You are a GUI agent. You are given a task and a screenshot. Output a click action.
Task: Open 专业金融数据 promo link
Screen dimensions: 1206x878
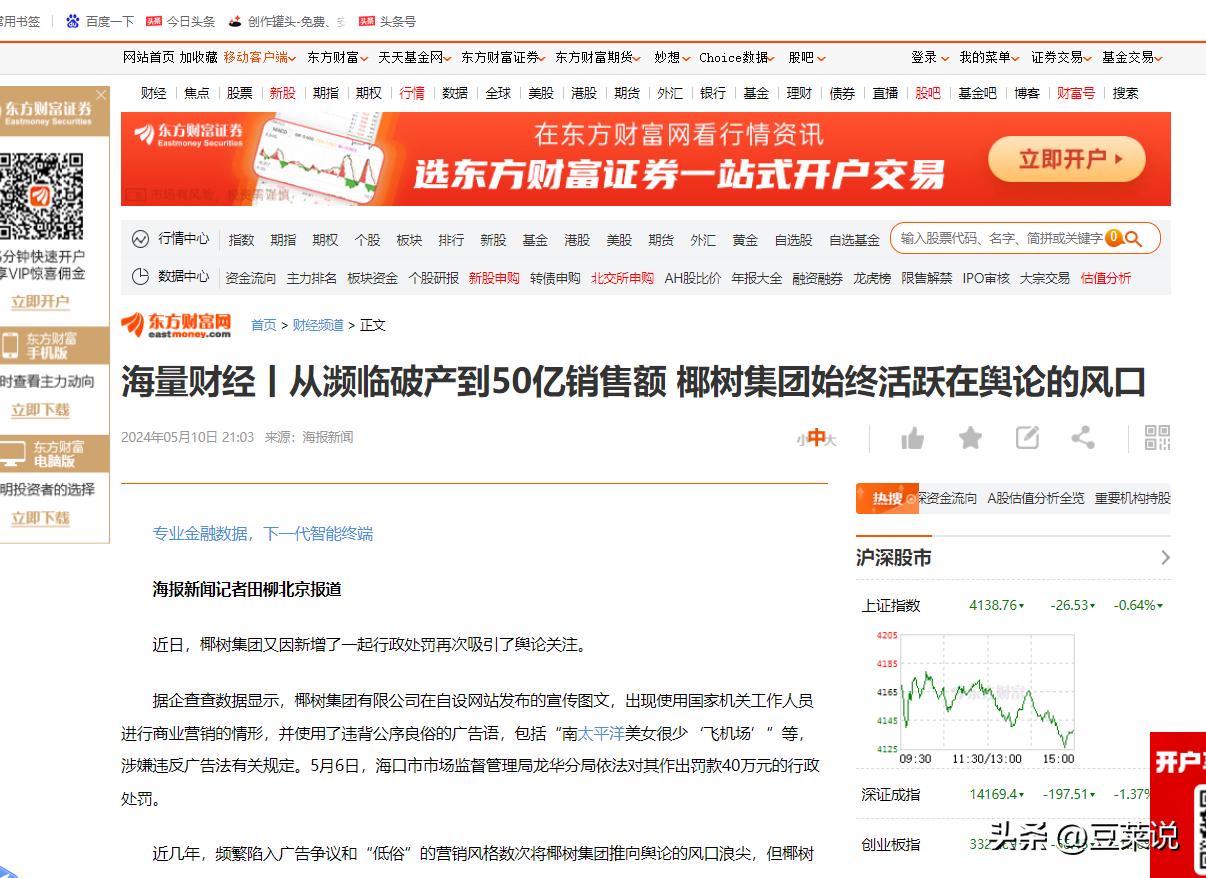263,534
